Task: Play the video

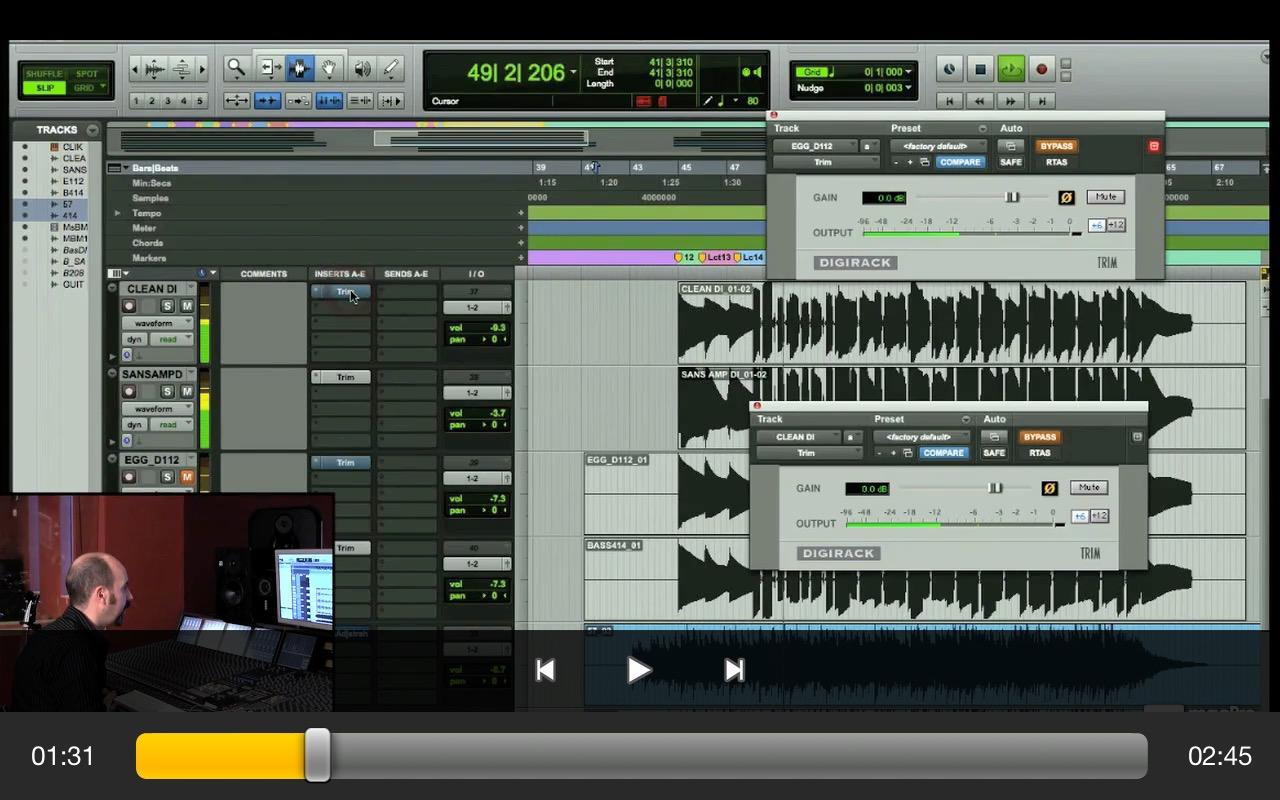Action: coord(639,670)
